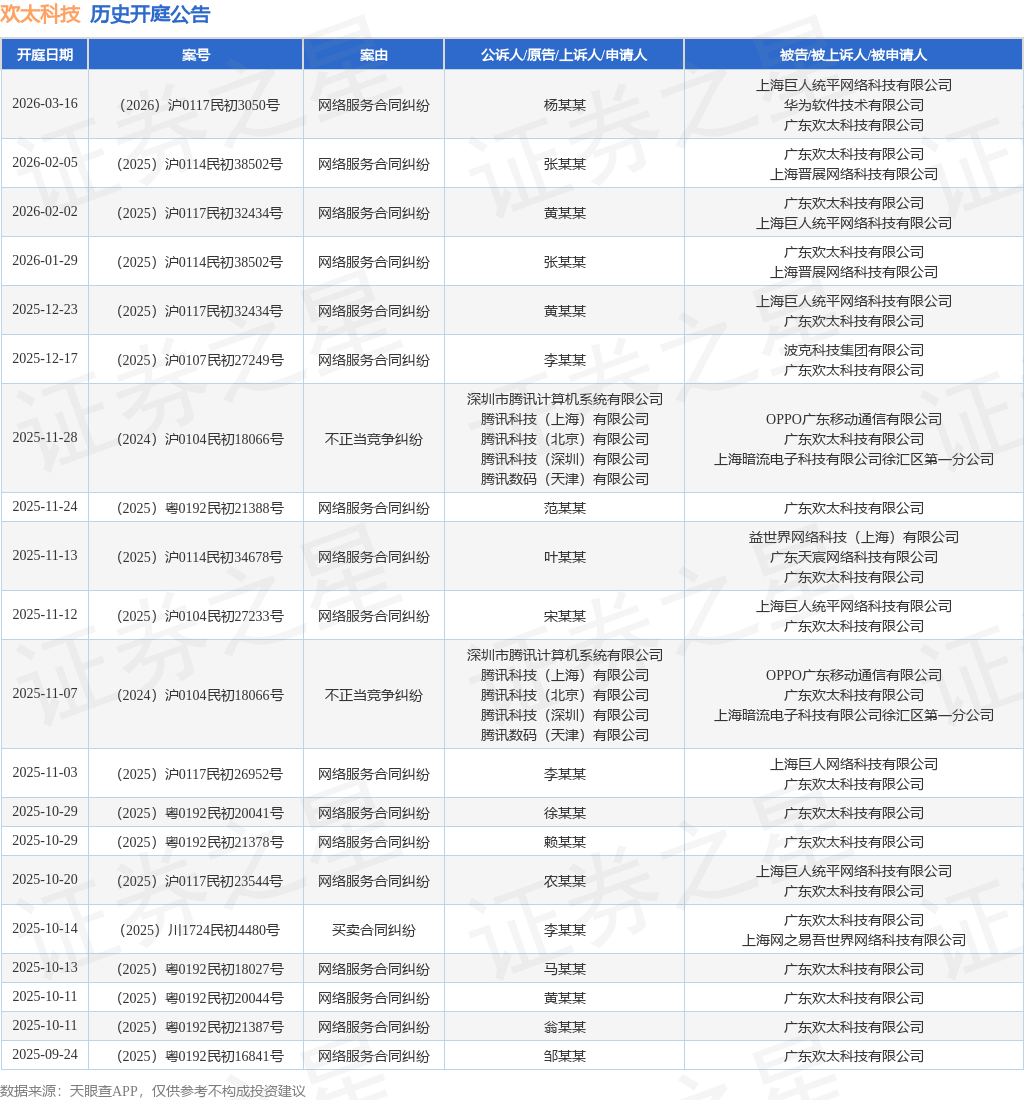Screen dimensions: 1024x1100
Task: Click the date 2025-10-20
Action: [45, 880]
